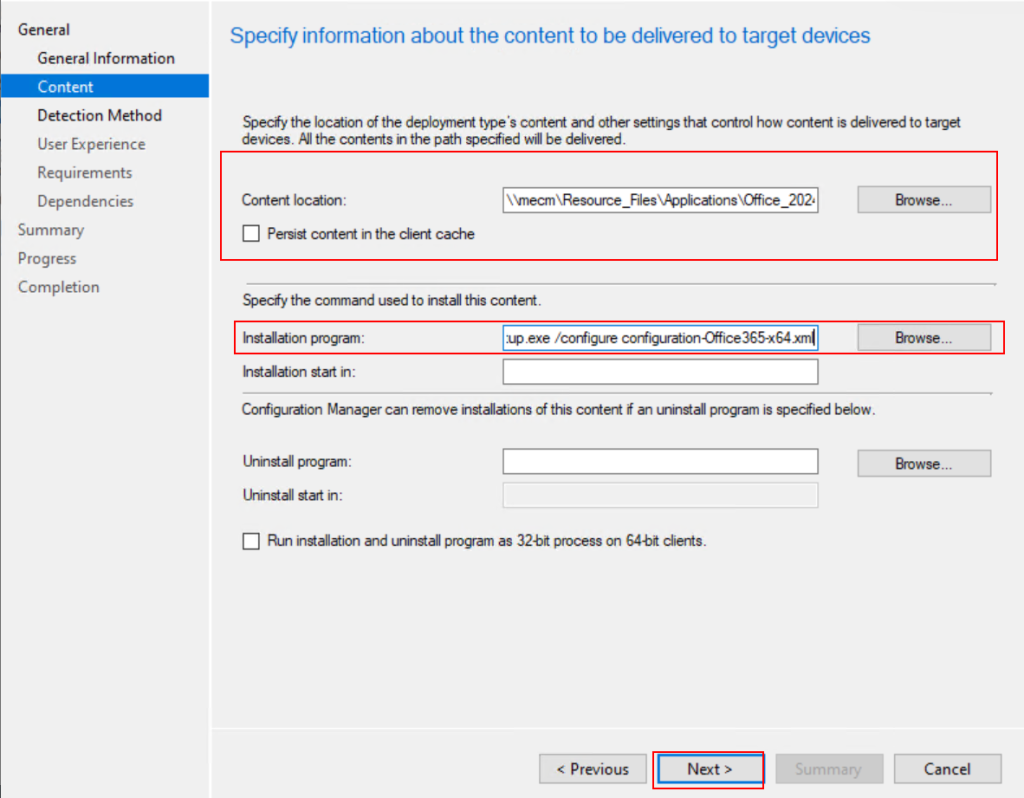Click the General heading in sidebar
Viewport: 1024px width, 798px height.
(x=44, y=30)
